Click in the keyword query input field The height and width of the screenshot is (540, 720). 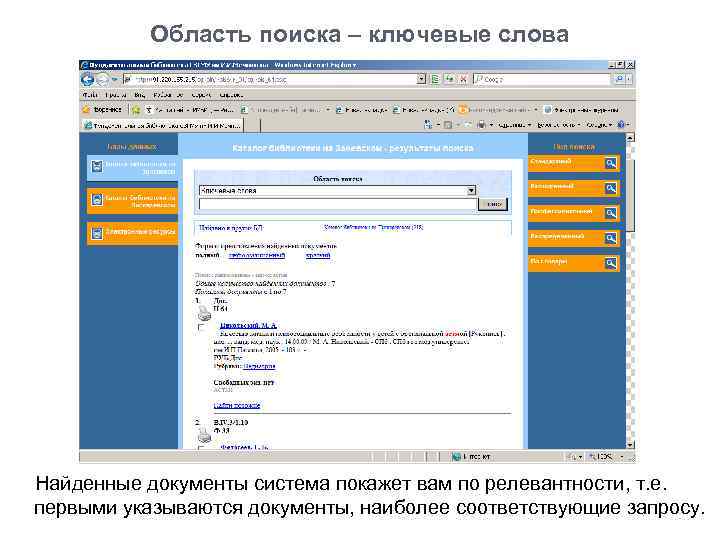coord(338,204)
